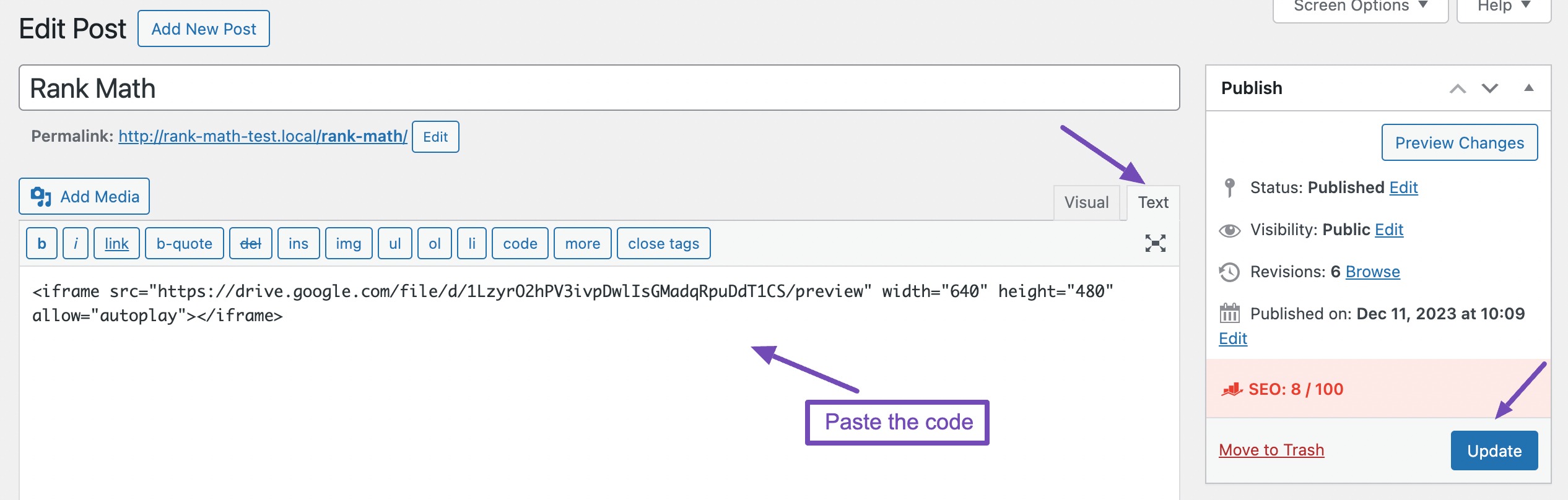
Task: Move this post to Trash
Action: (x=1271, y=450)
